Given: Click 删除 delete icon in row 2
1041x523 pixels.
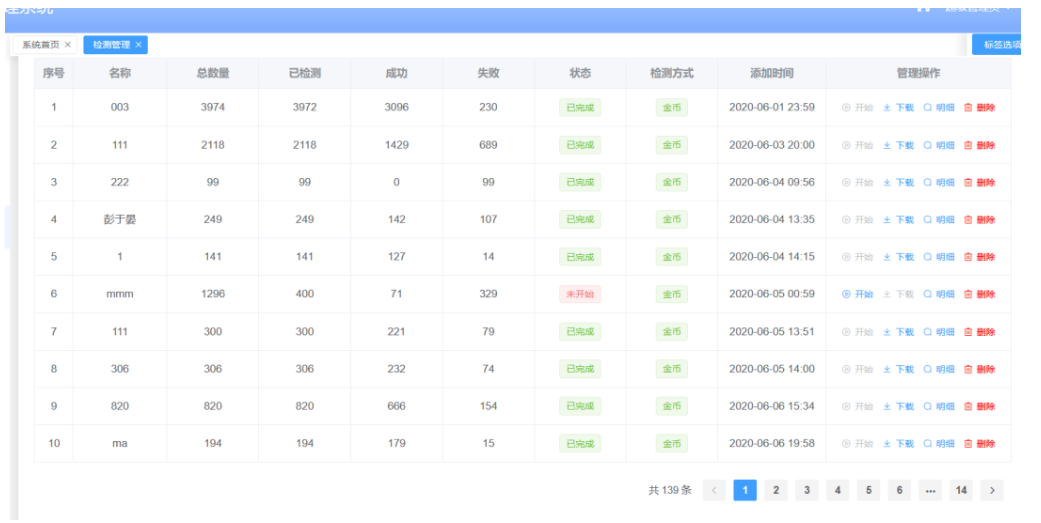Looking at the screenshot, I should point(979,145).
